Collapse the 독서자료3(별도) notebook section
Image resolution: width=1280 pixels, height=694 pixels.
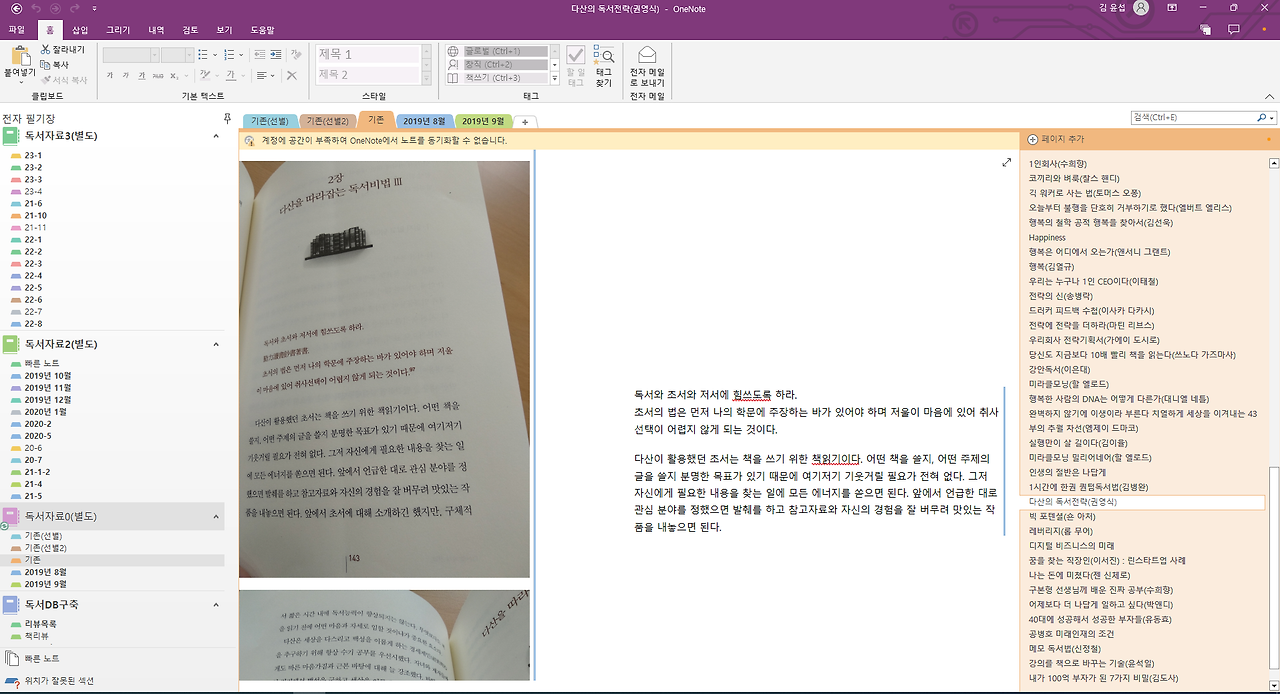[215, 135]
